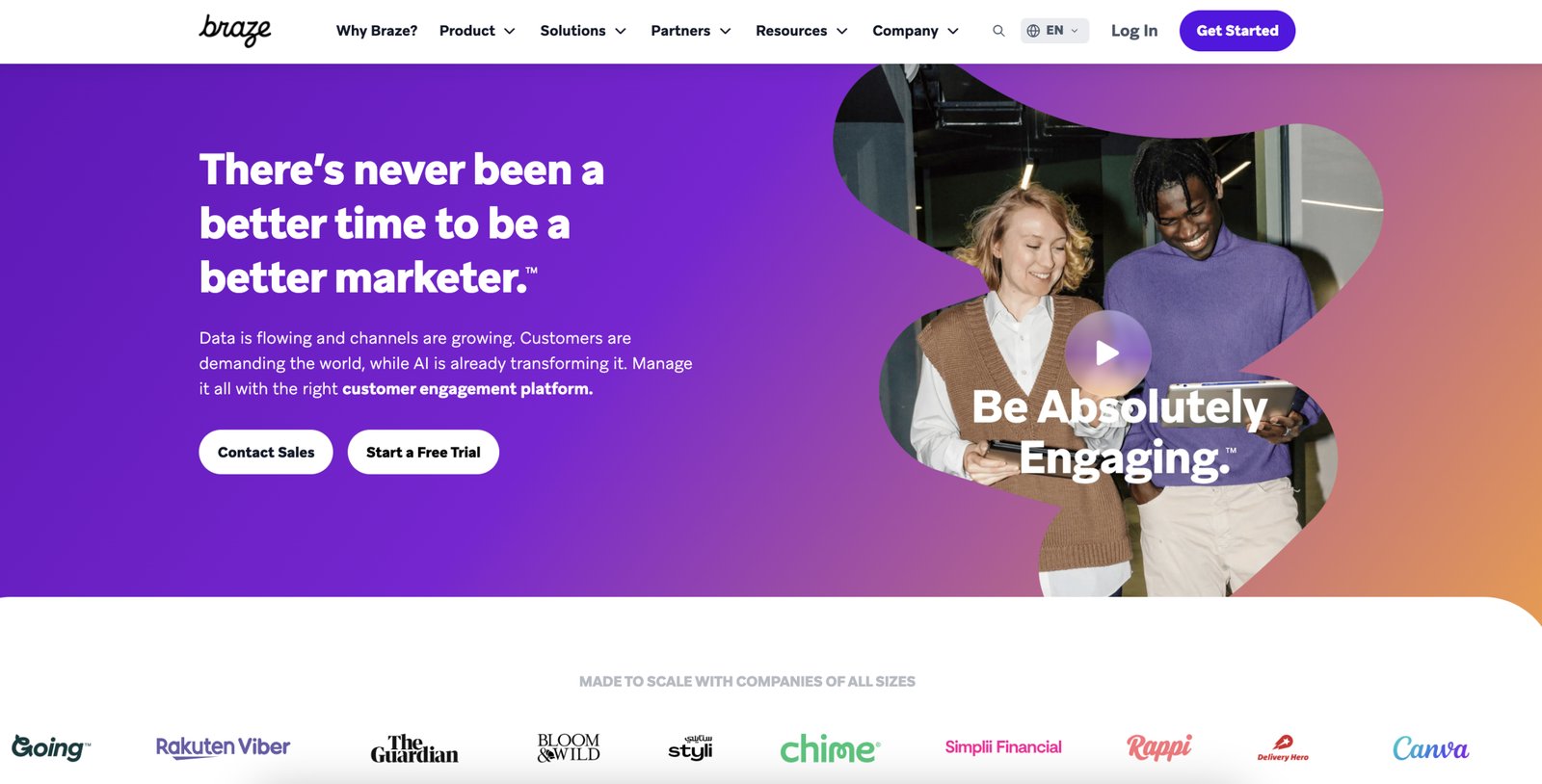Click the Get Started button
1542x784 pixels.
pos(1237,31)
